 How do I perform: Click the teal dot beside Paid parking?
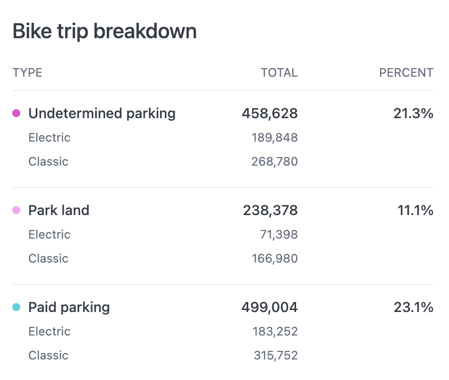click(x=16, y=307)
